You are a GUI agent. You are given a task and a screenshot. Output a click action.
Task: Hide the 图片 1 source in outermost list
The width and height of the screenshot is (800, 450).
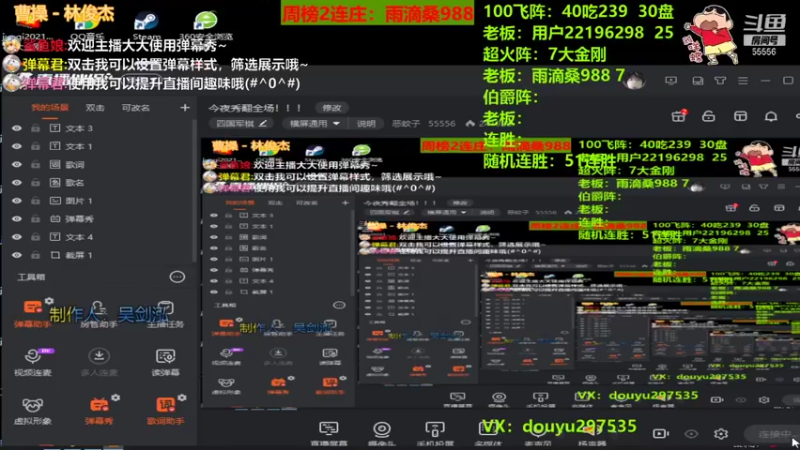click(x=17, y=201)
